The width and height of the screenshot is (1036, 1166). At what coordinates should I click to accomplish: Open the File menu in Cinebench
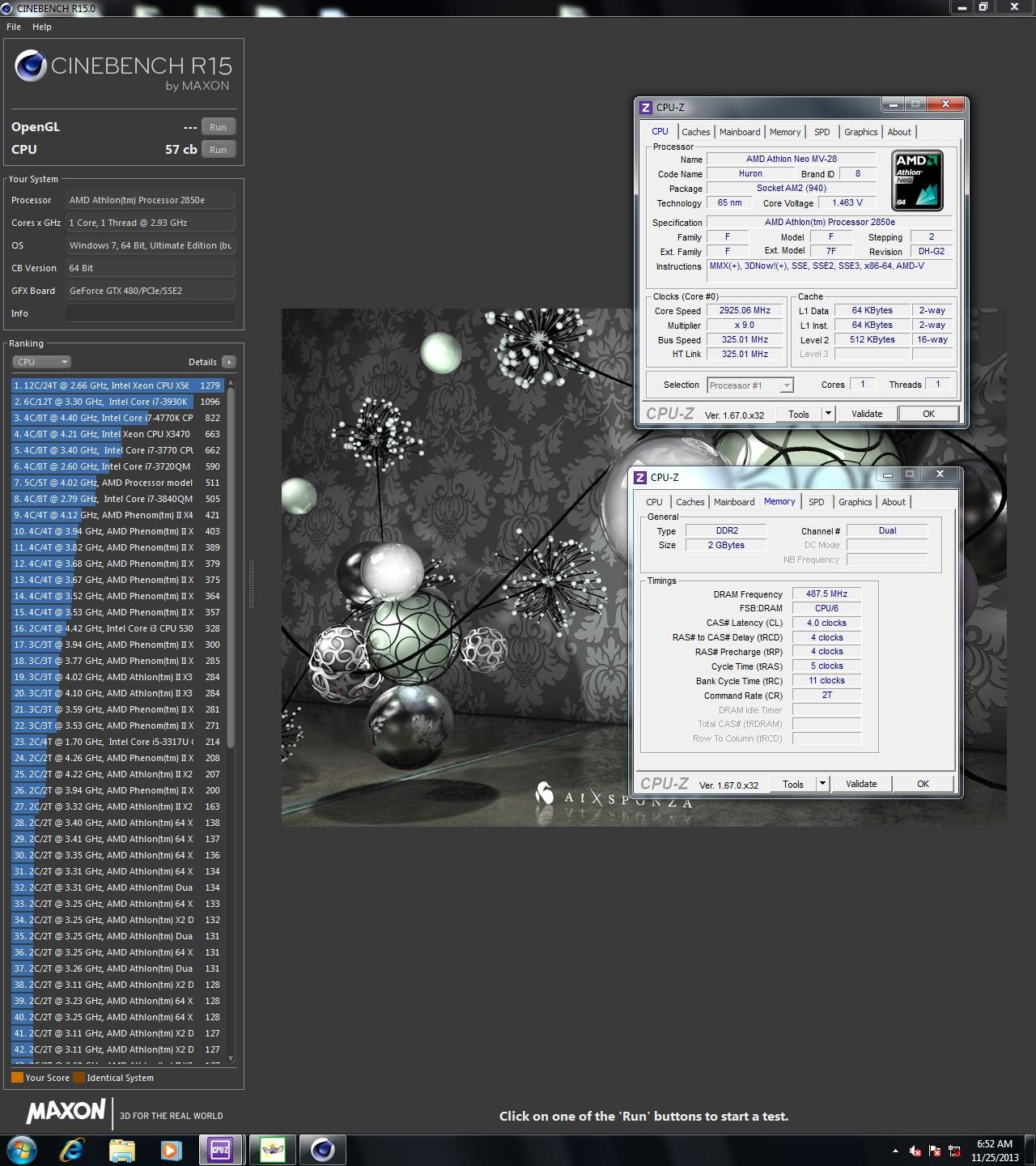(x=14, y=27)
